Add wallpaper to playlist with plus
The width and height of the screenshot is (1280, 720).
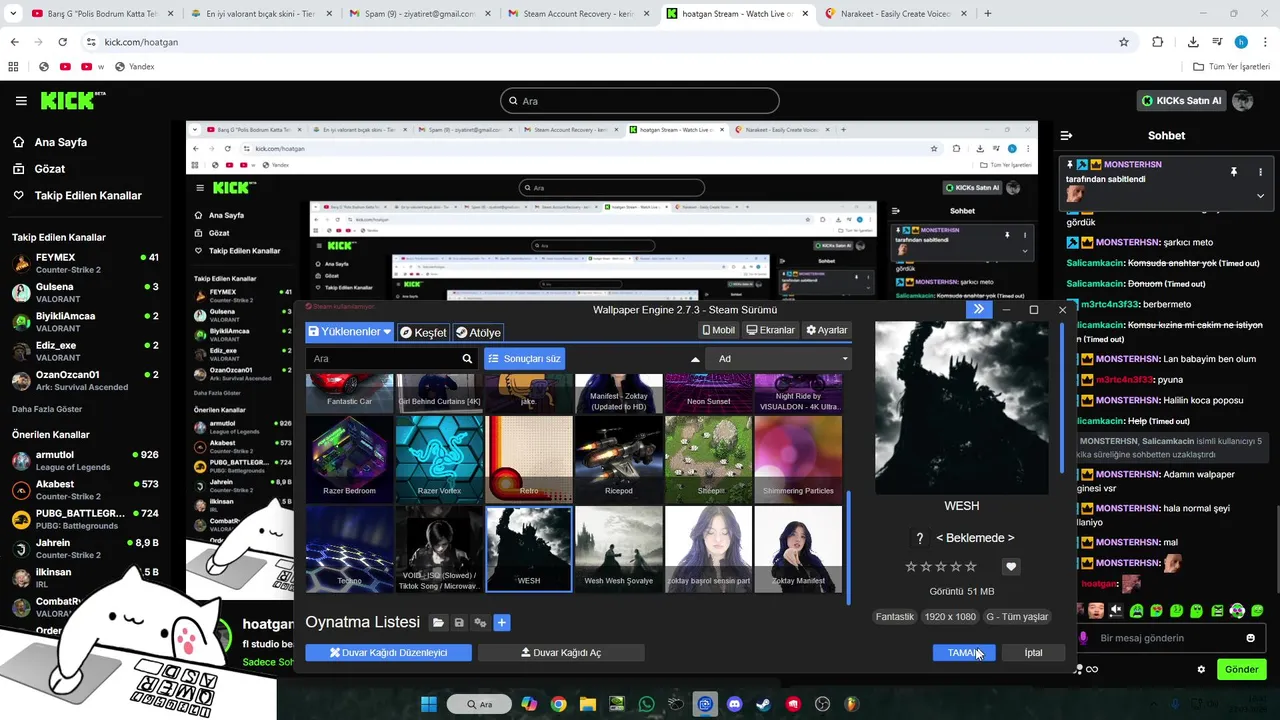pos(502,623)
